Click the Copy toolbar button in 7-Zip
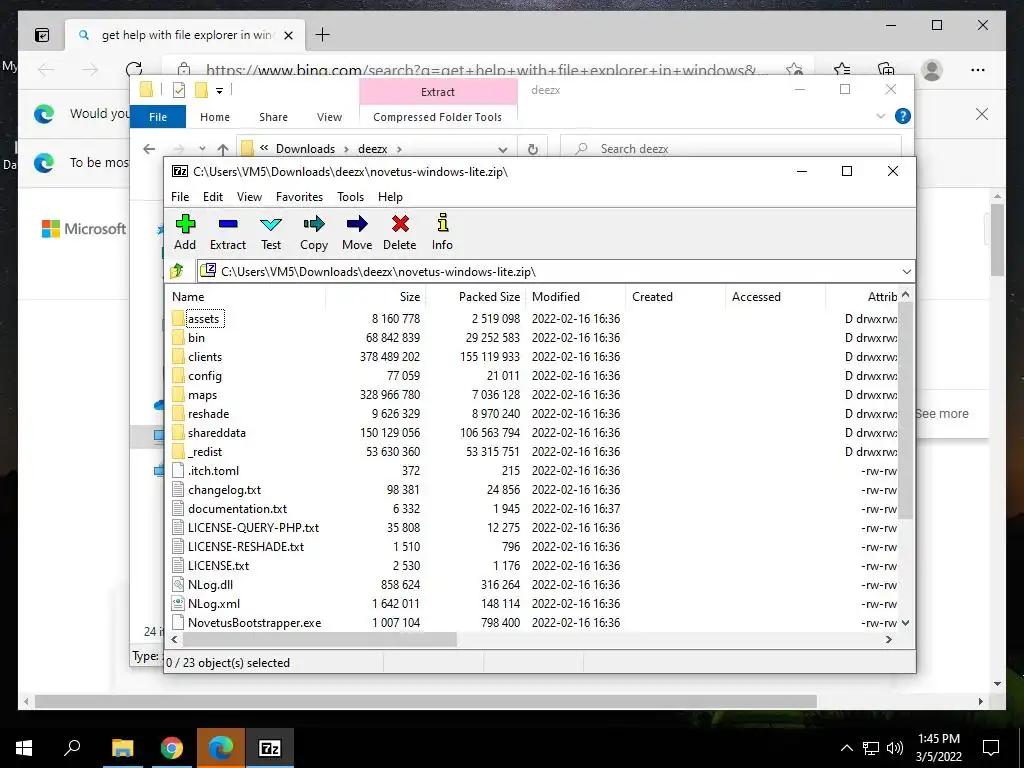The image size is (1024, 768). [313, 232]
